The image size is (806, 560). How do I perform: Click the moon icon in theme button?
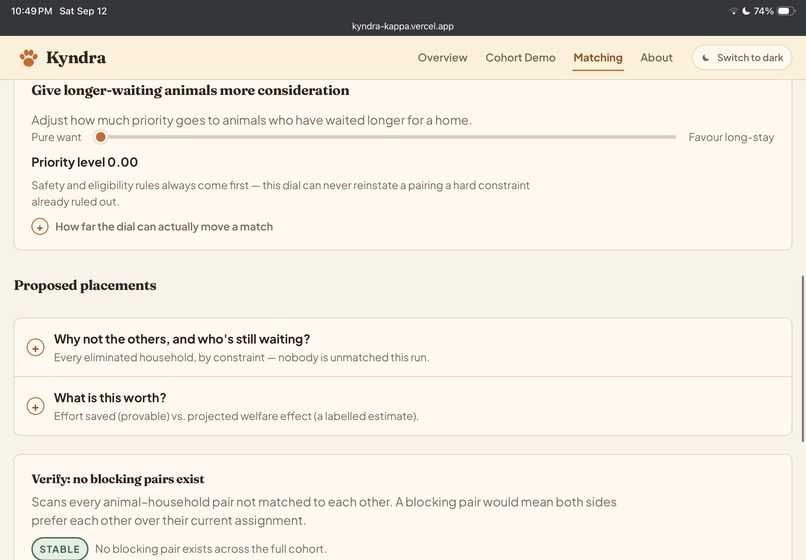(x=706, y=58)
